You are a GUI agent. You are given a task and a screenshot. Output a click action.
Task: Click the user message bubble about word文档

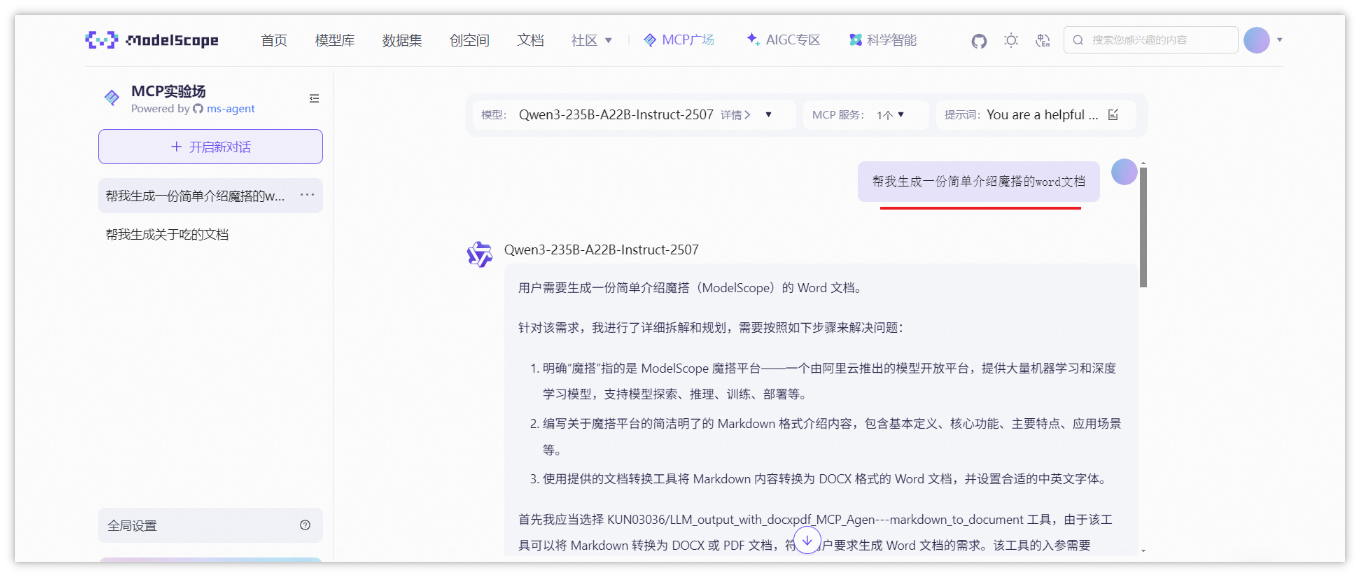(x=978, y=182)
